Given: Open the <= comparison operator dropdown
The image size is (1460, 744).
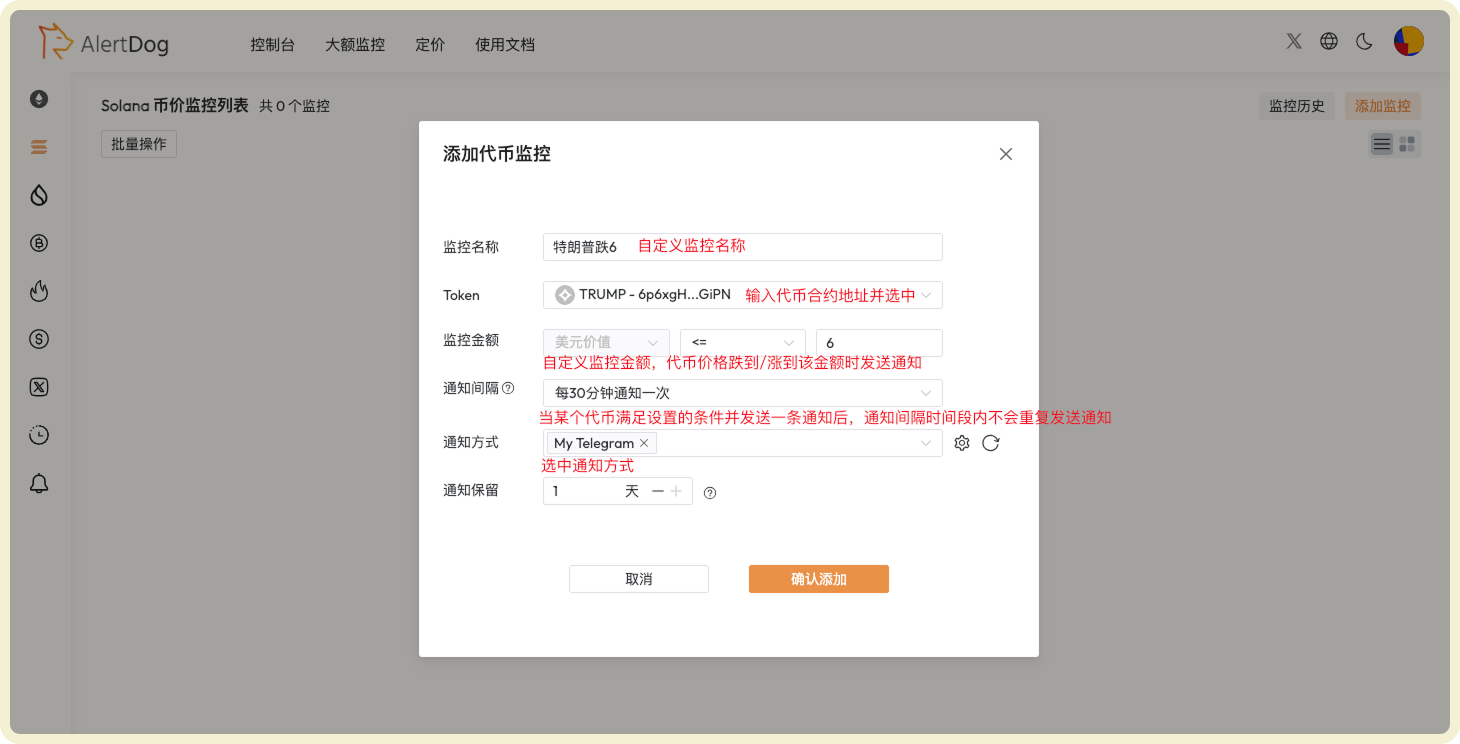Looking at the screenshot, I should pyautogui.click(x=742, y=342).
